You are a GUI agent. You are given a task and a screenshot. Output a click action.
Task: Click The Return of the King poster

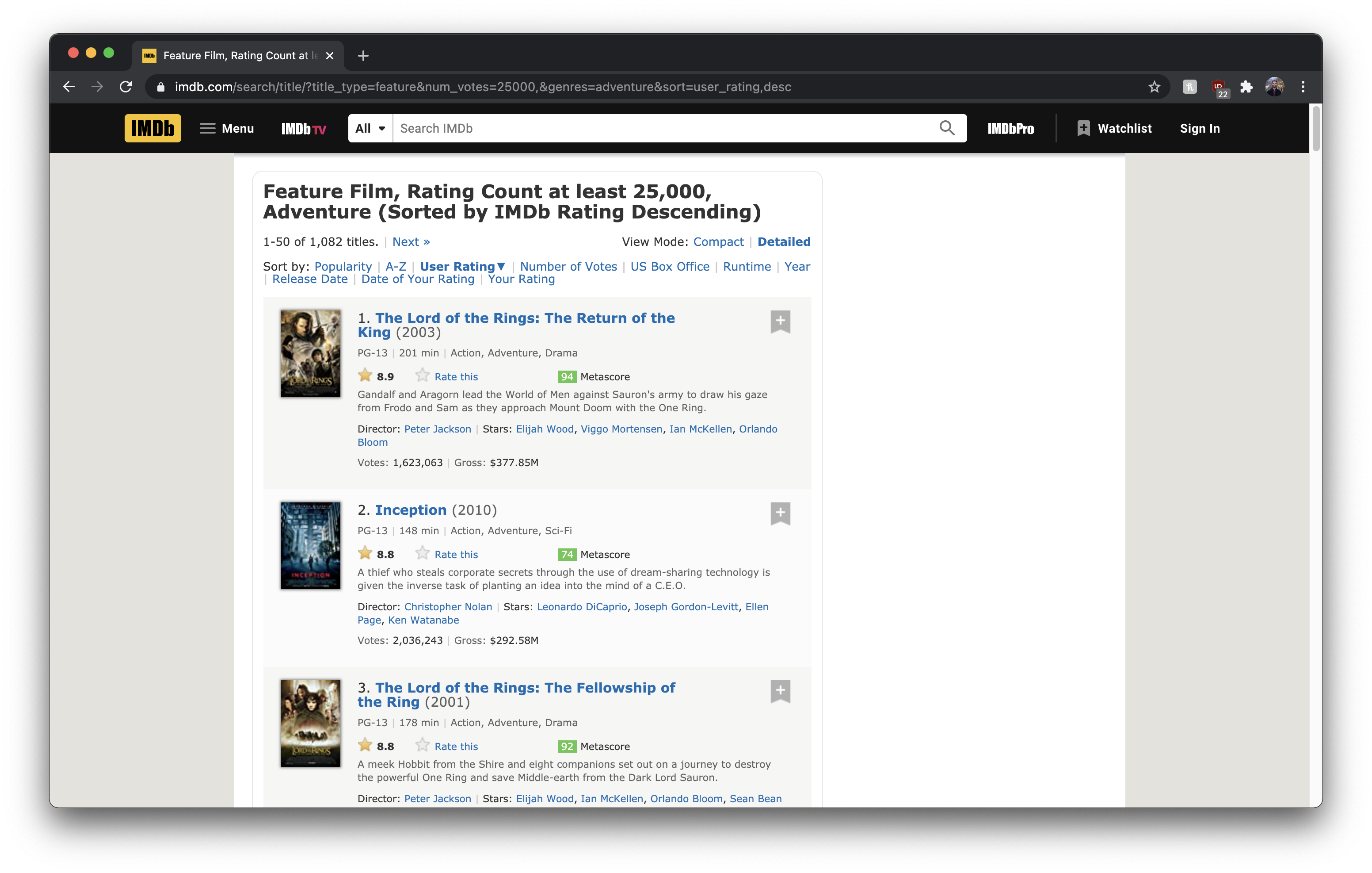tap(310, 353)
